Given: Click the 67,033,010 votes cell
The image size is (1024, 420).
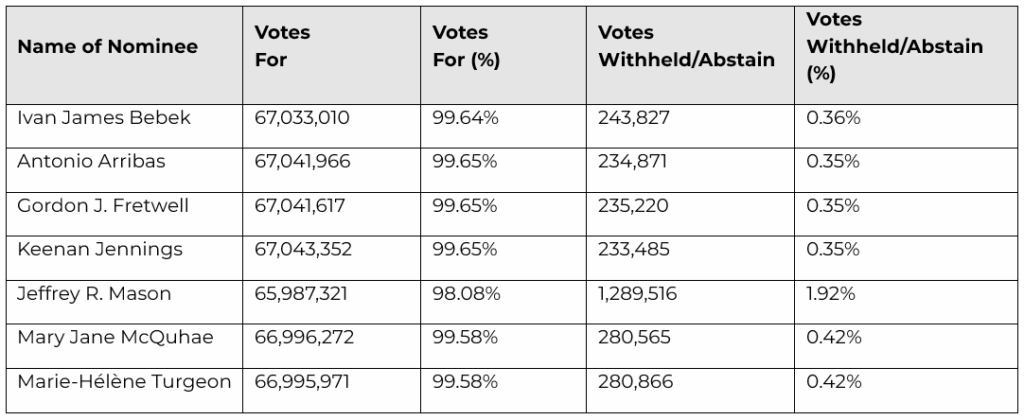Looking at the screenshot, I should click(303, 118).
